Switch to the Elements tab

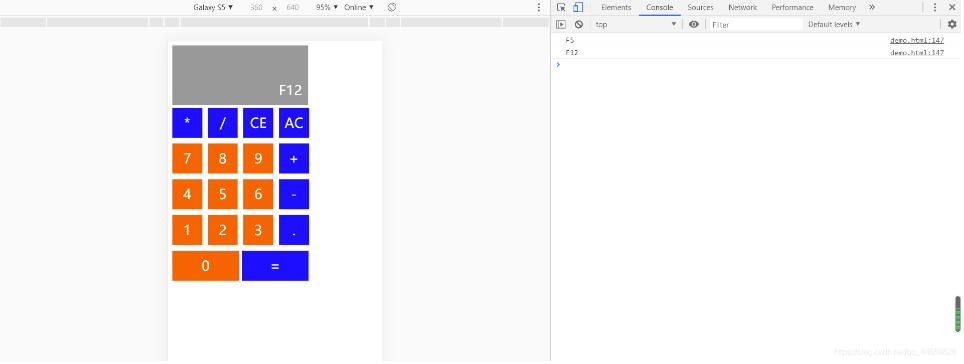pyautogui.click(x=616, y=7)
